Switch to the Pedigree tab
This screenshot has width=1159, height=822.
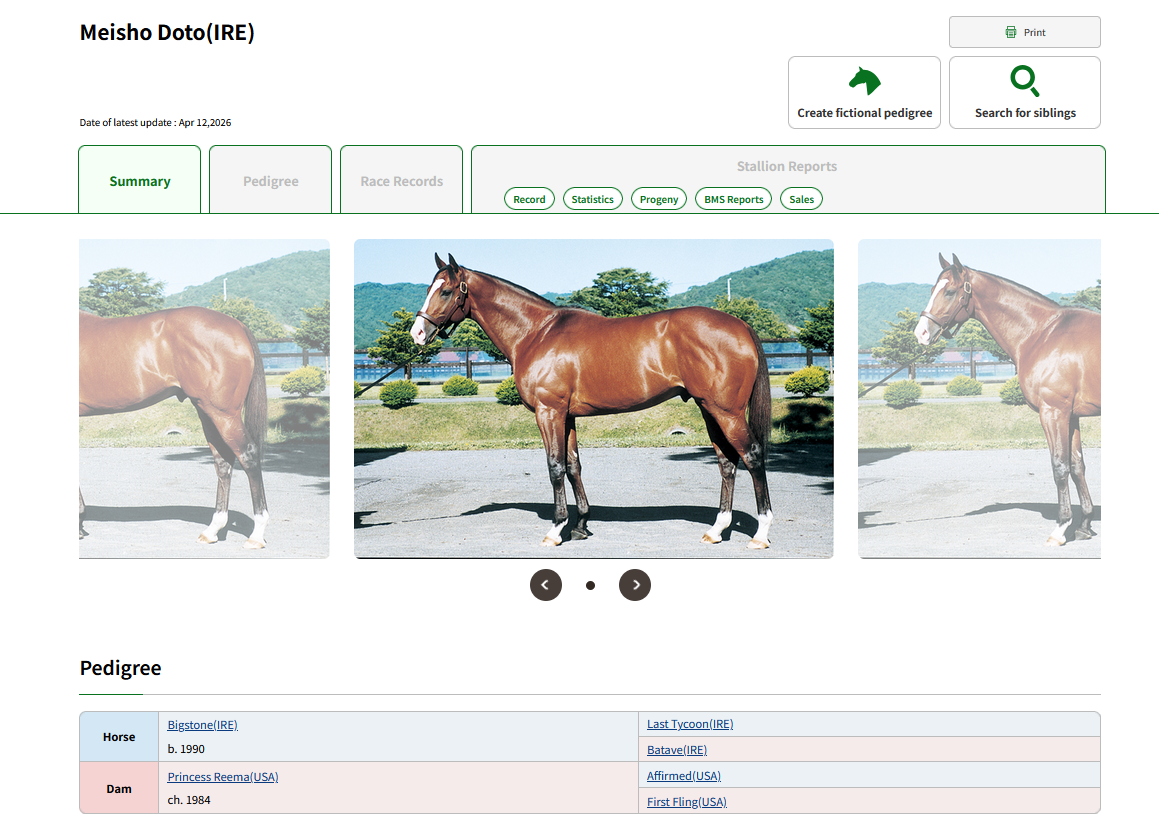click(x=271, y=180)
